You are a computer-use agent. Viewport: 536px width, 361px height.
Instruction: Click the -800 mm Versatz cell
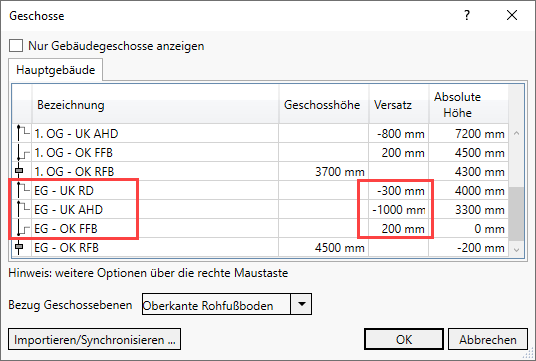tap(399, 133)
